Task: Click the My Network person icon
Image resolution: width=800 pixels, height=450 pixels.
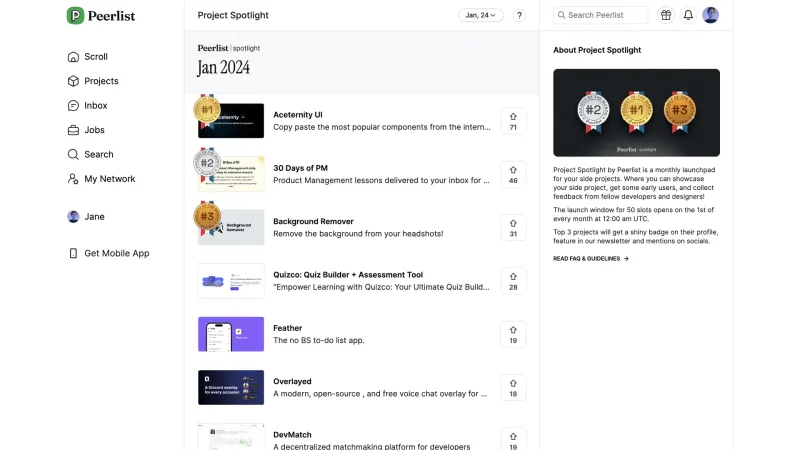Action: 73,179
